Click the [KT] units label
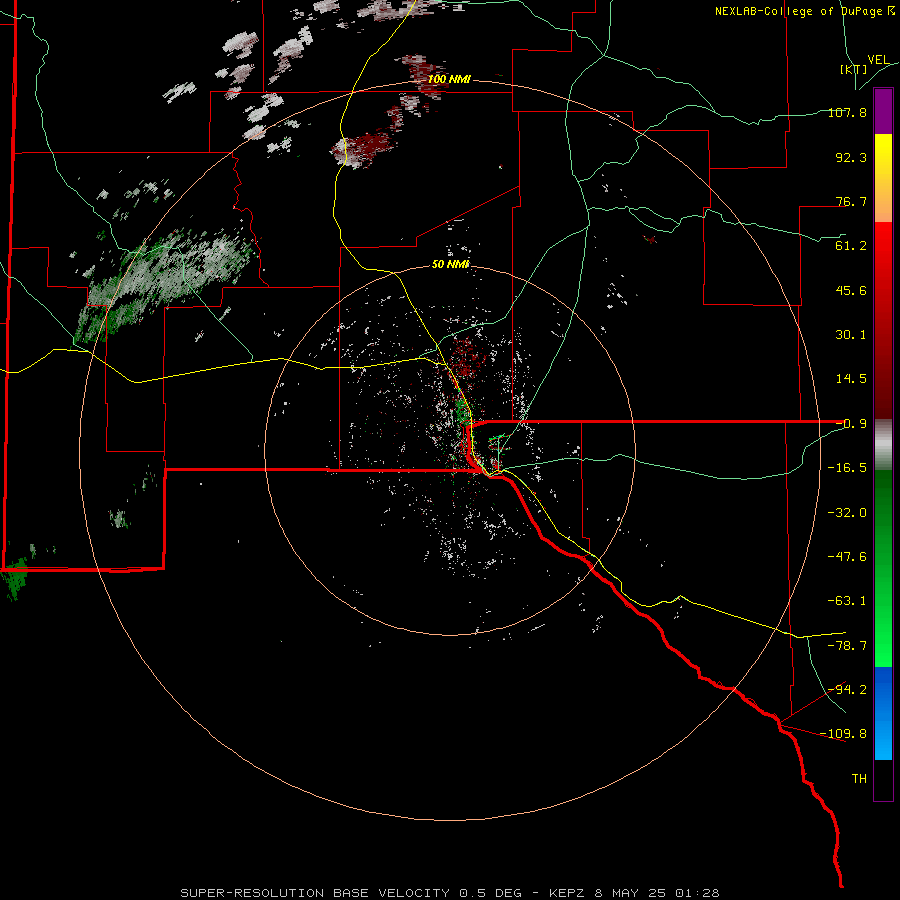This screenshot has width=900, height=900. [x=853, y=69]
